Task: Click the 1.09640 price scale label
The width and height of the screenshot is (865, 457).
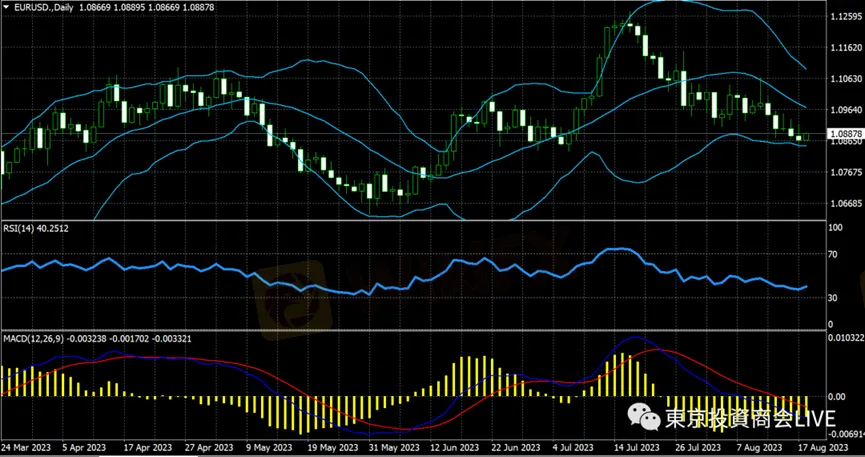Action: 846,110
